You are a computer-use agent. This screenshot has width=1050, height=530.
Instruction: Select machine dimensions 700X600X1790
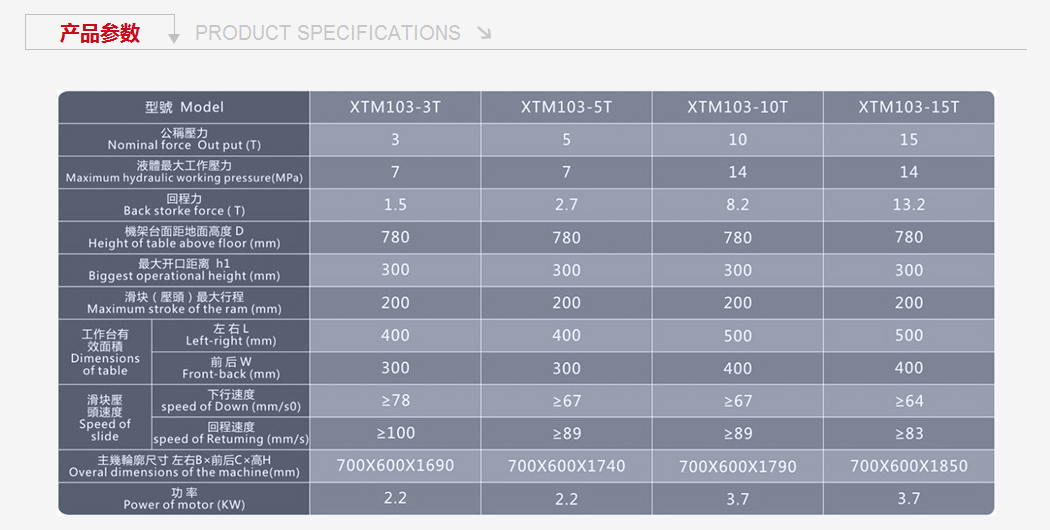737,466
